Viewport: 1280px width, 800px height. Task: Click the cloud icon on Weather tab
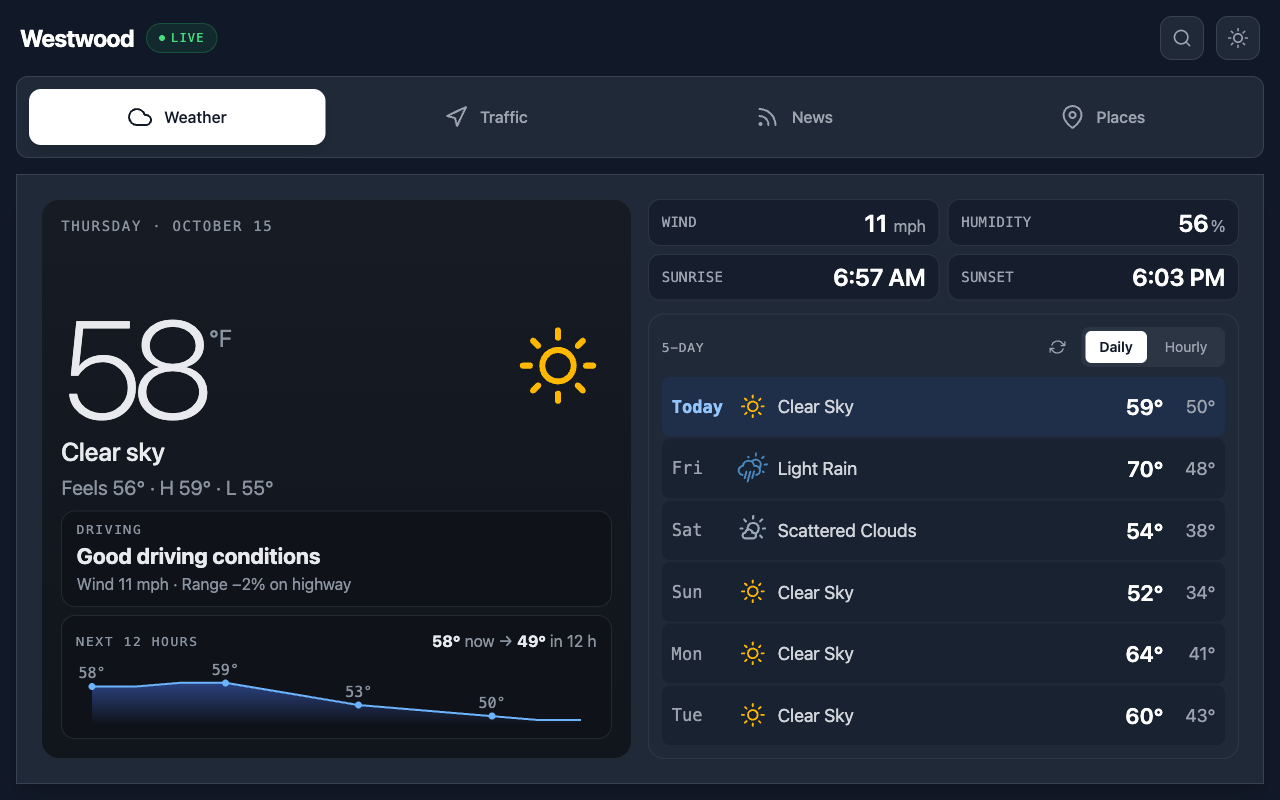(140, 117)
